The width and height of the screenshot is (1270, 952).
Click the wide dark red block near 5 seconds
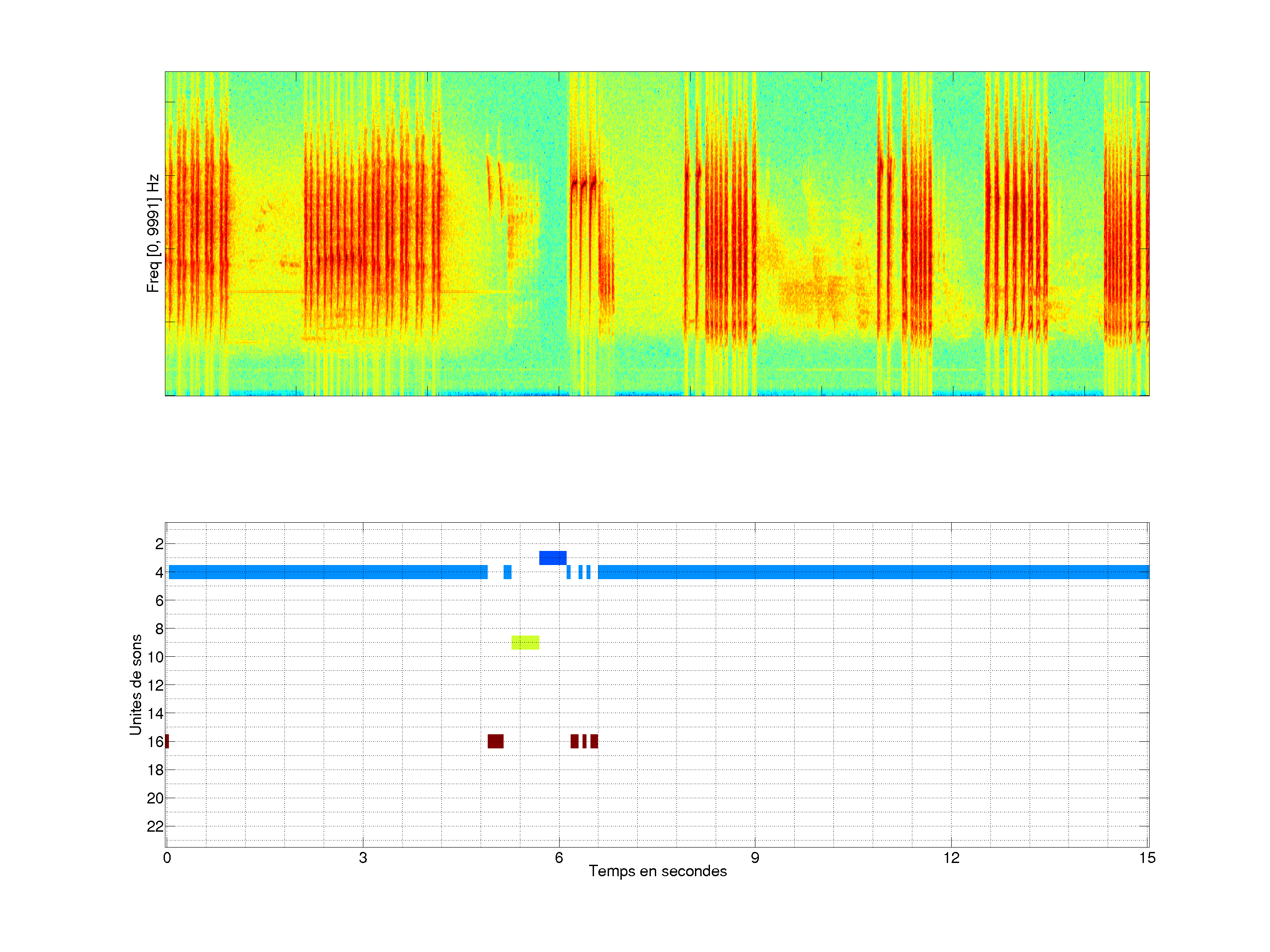(x=496, y=741)
